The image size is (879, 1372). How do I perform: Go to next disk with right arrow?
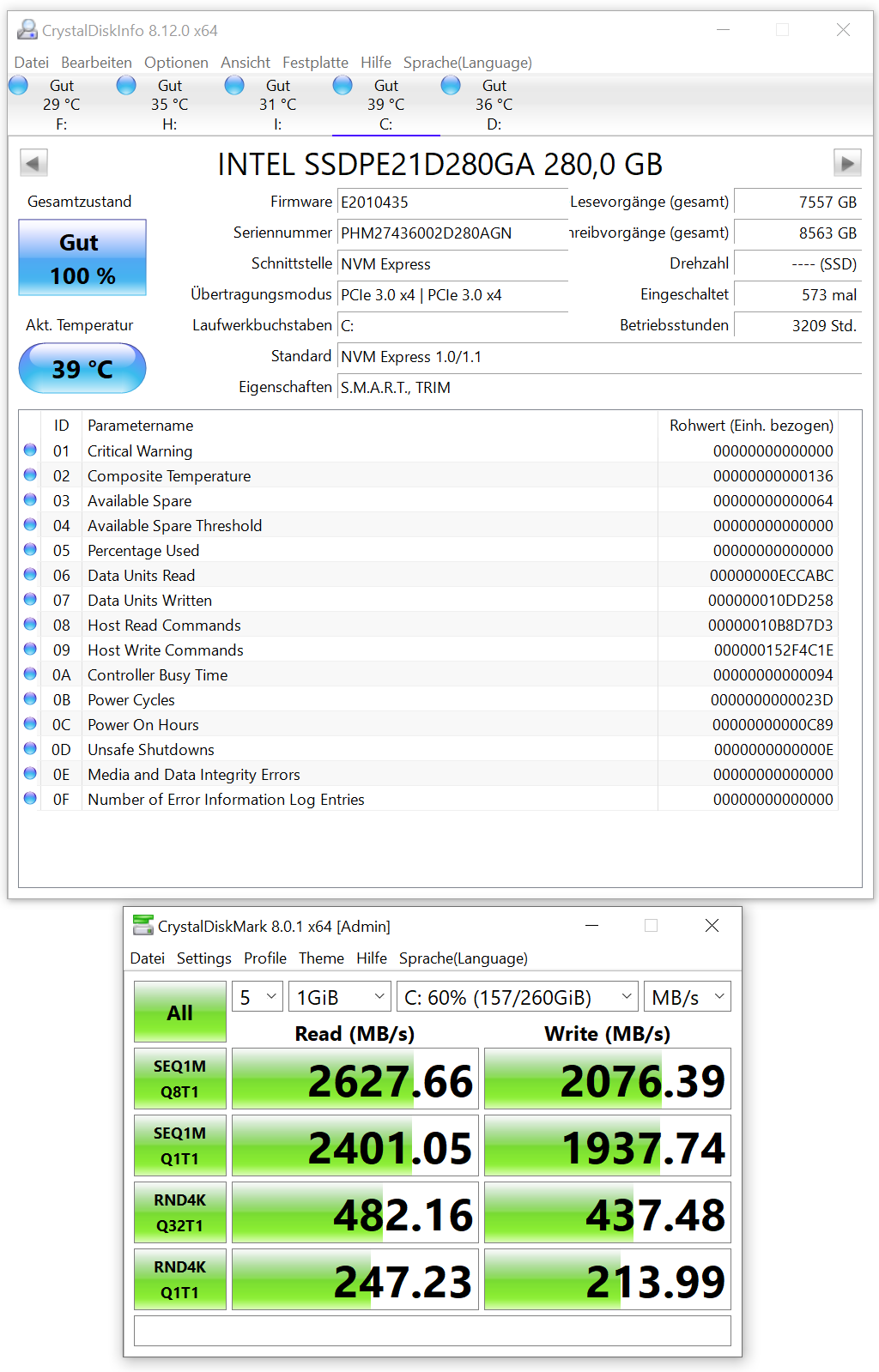(x=847, y=163)
